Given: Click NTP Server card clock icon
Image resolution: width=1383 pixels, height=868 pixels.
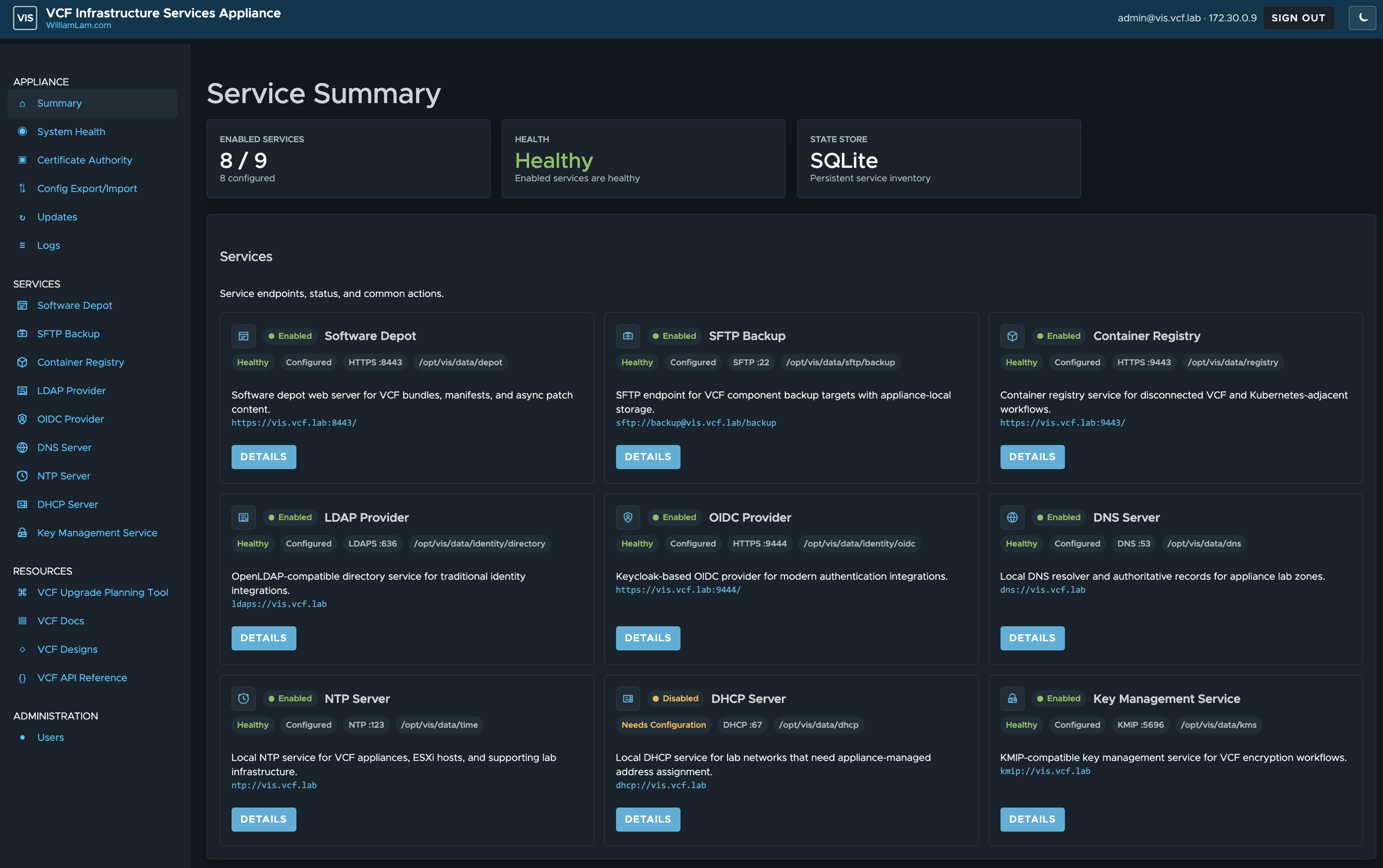Looking at the screenshot, I should coord(244,699).
